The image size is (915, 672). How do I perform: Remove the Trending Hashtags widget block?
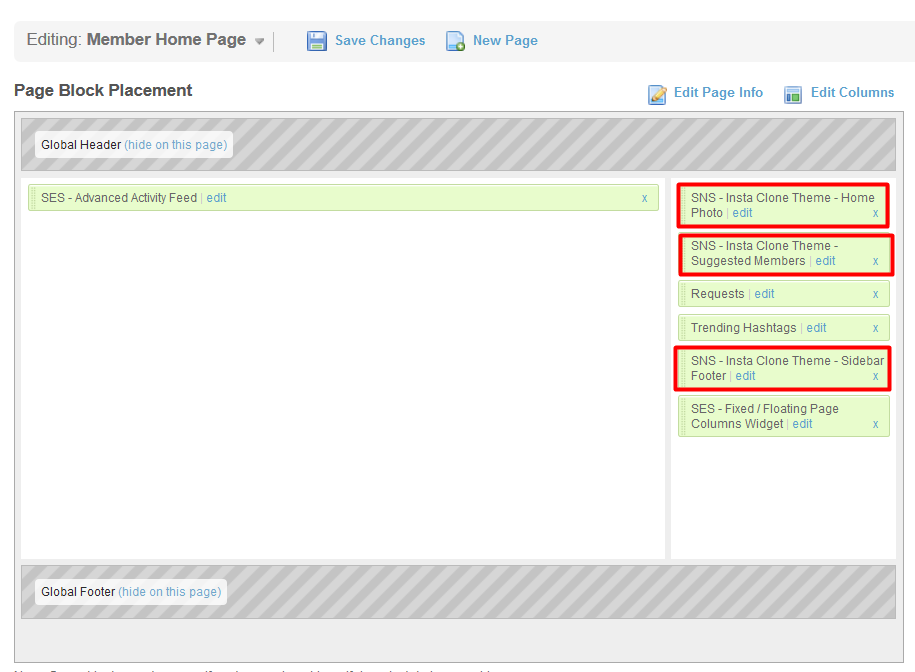[x=875, y=328]
